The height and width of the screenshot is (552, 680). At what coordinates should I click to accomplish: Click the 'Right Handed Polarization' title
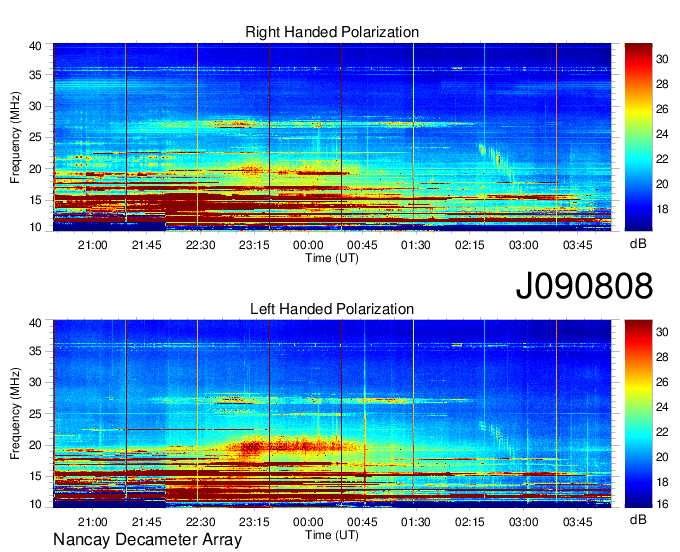[x=332, y=32]
